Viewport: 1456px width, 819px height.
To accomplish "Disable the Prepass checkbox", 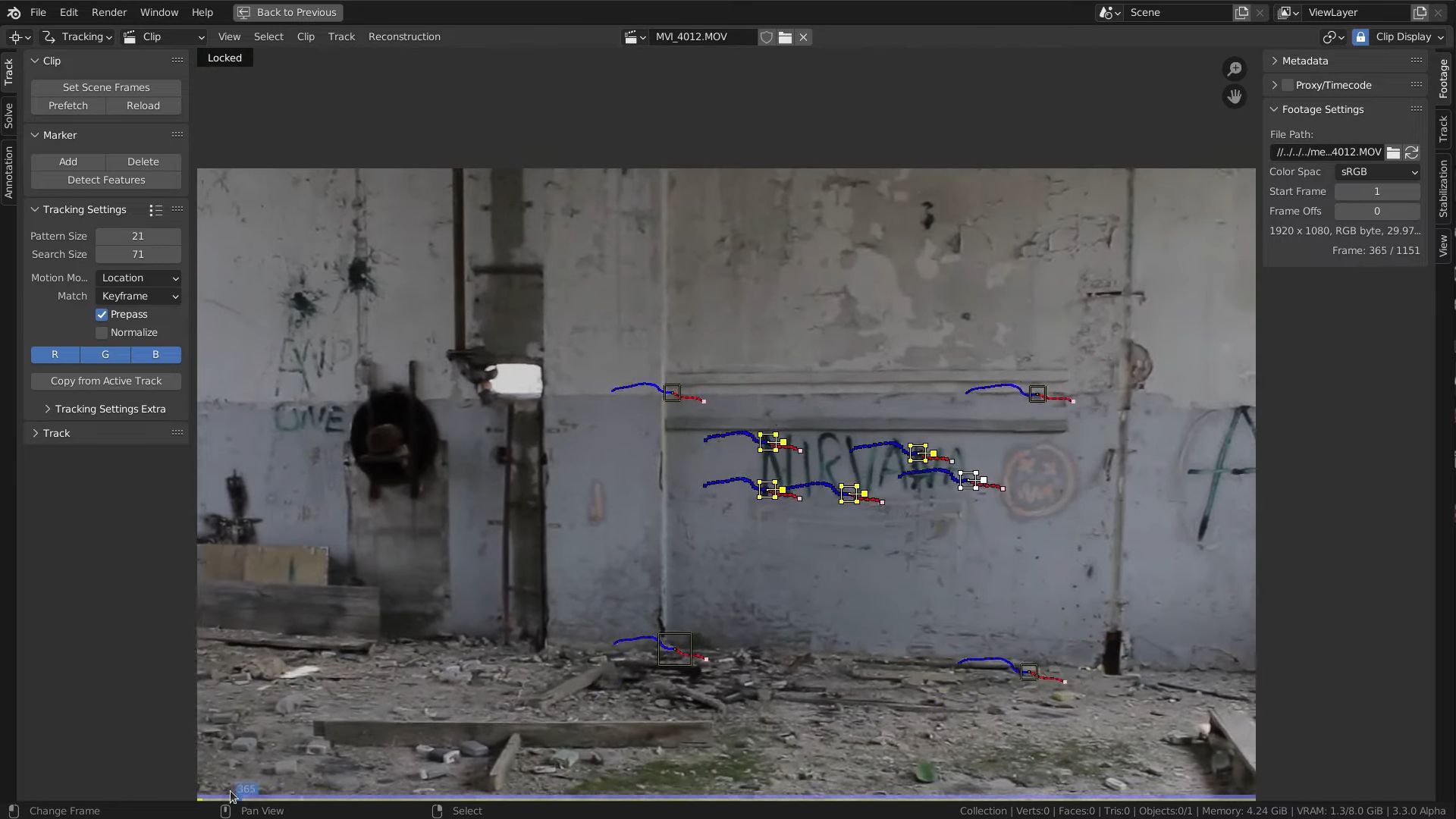I will coord(102,314).
